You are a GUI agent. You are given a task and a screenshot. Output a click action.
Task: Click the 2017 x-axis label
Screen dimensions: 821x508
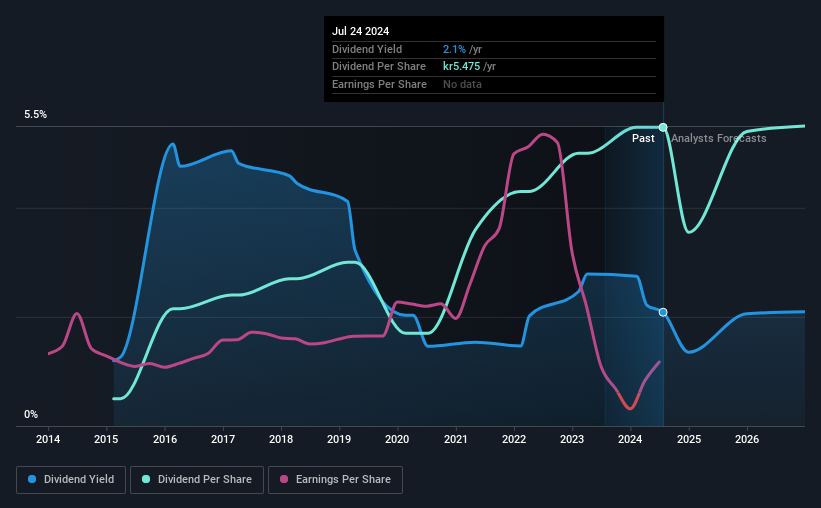(x=223, y=439)
